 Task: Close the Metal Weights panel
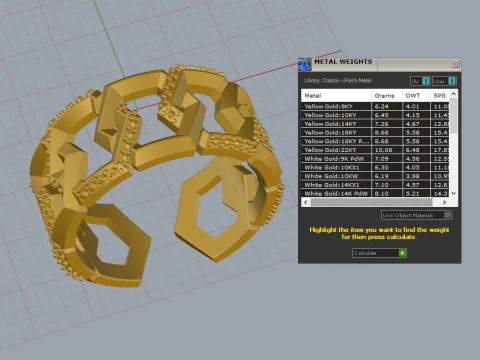455,64
